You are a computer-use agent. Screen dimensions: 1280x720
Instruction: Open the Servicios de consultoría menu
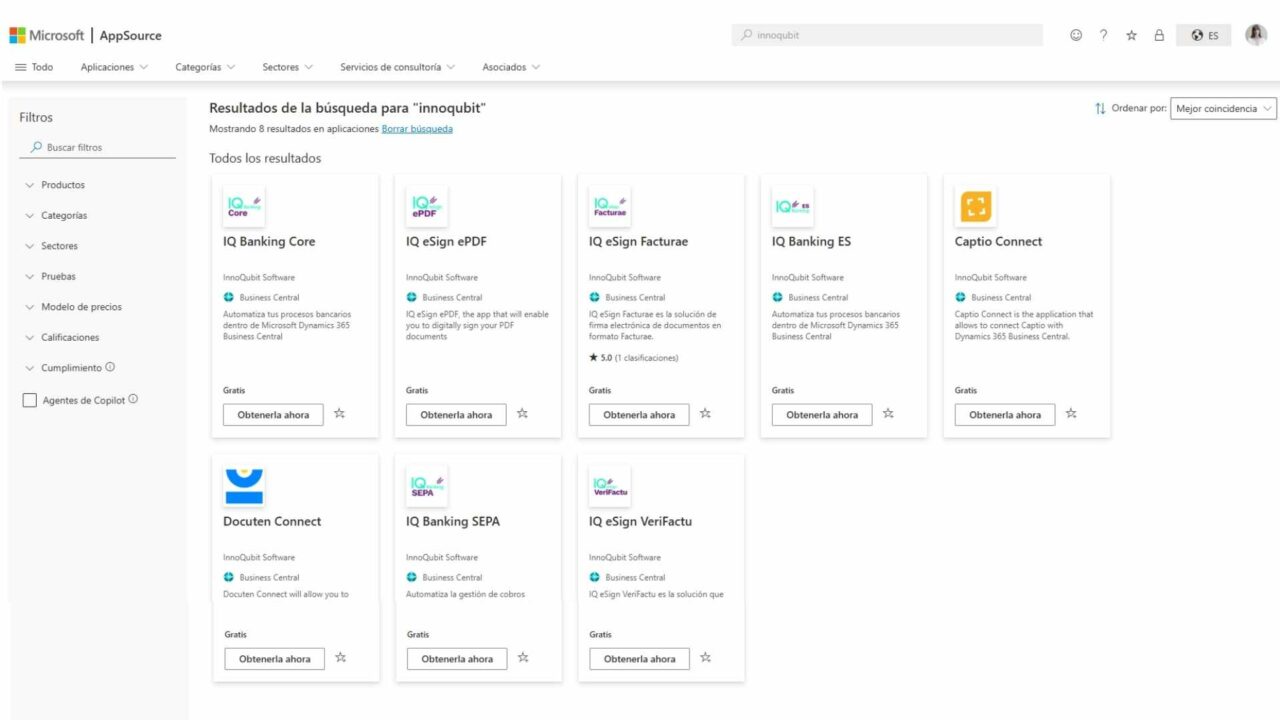[x=397, y=67]
